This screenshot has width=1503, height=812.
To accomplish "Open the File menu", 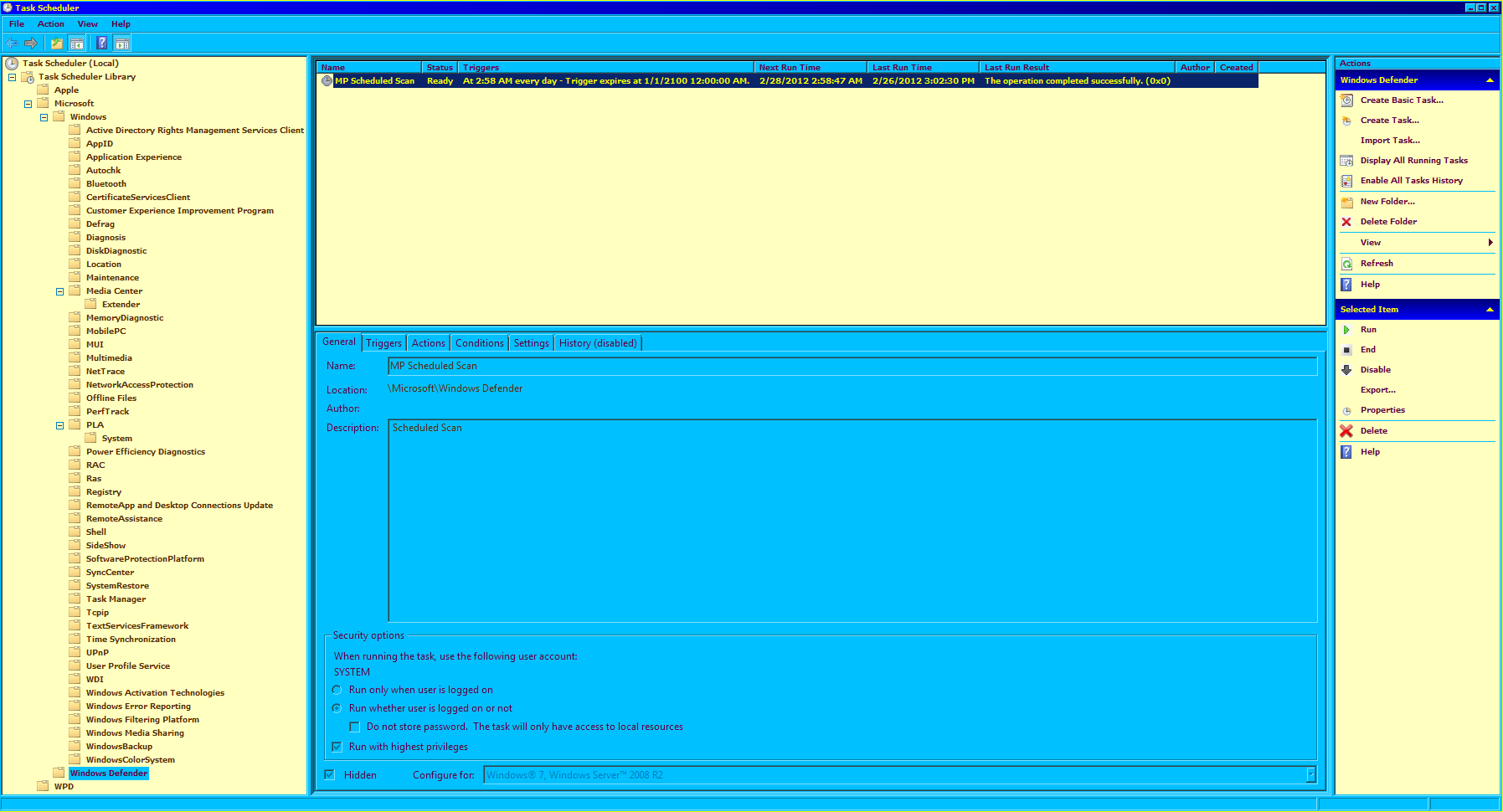I will 17,24.
